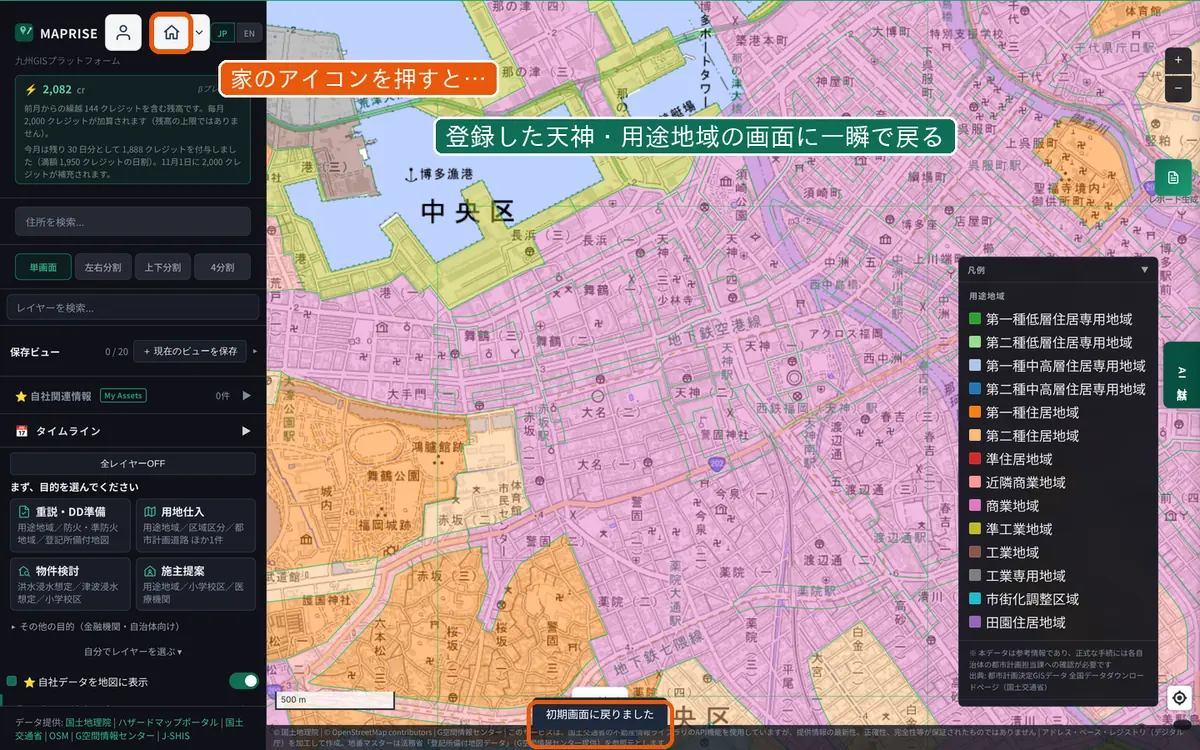This screenshot has height=750, width=1200.
Task: Expand the 保存ビュー small arrow
Action: click(x=255, y=351)
